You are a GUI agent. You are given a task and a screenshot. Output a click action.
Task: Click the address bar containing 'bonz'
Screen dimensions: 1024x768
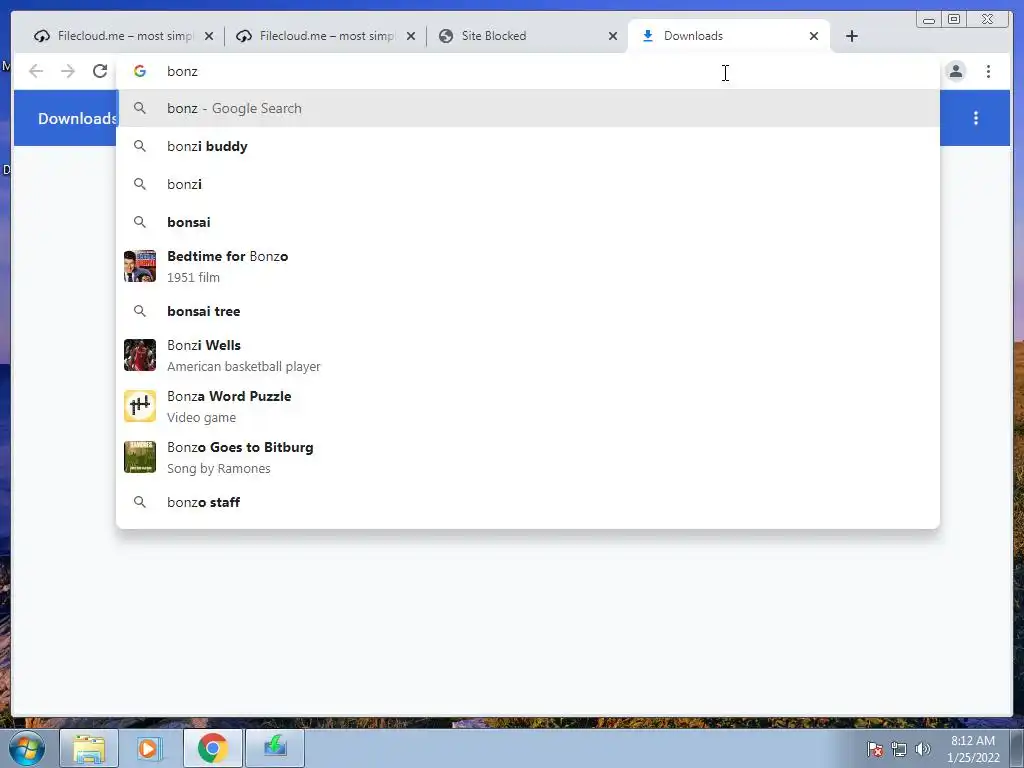point(528,71)
